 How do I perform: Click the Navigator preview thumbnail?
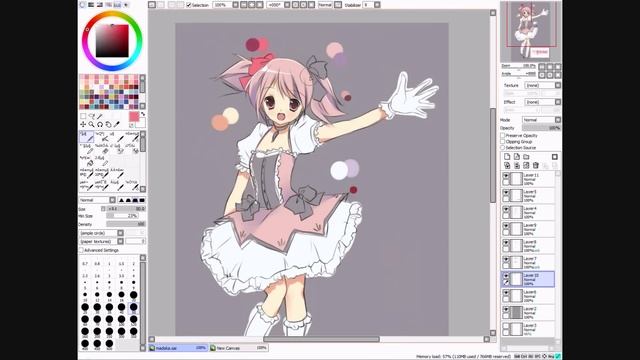531,31
